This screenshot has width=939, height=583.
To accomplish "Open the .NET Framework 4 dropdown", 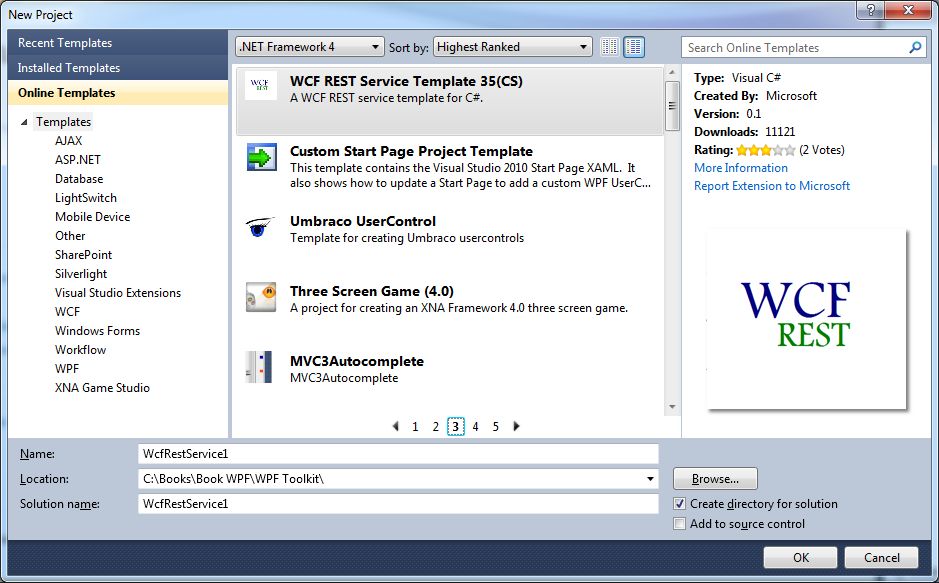I will [372, 46].
